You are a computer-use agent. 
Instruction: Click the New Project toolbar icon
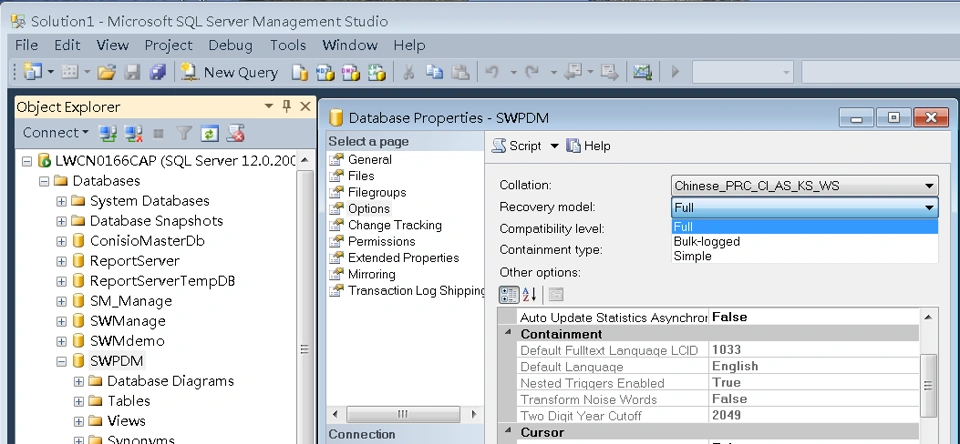pos(32,72)
